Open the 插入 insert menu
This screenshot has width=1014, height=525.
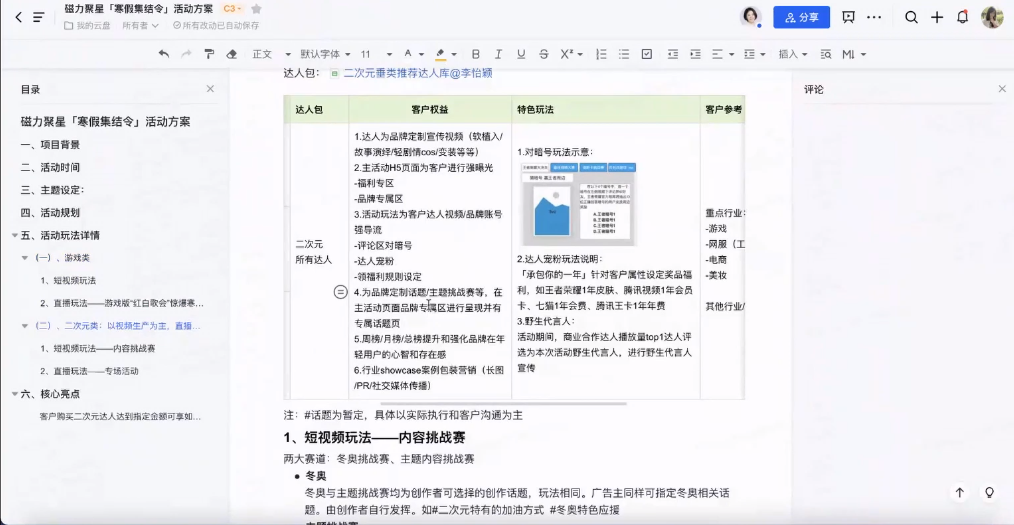[793, 54]
